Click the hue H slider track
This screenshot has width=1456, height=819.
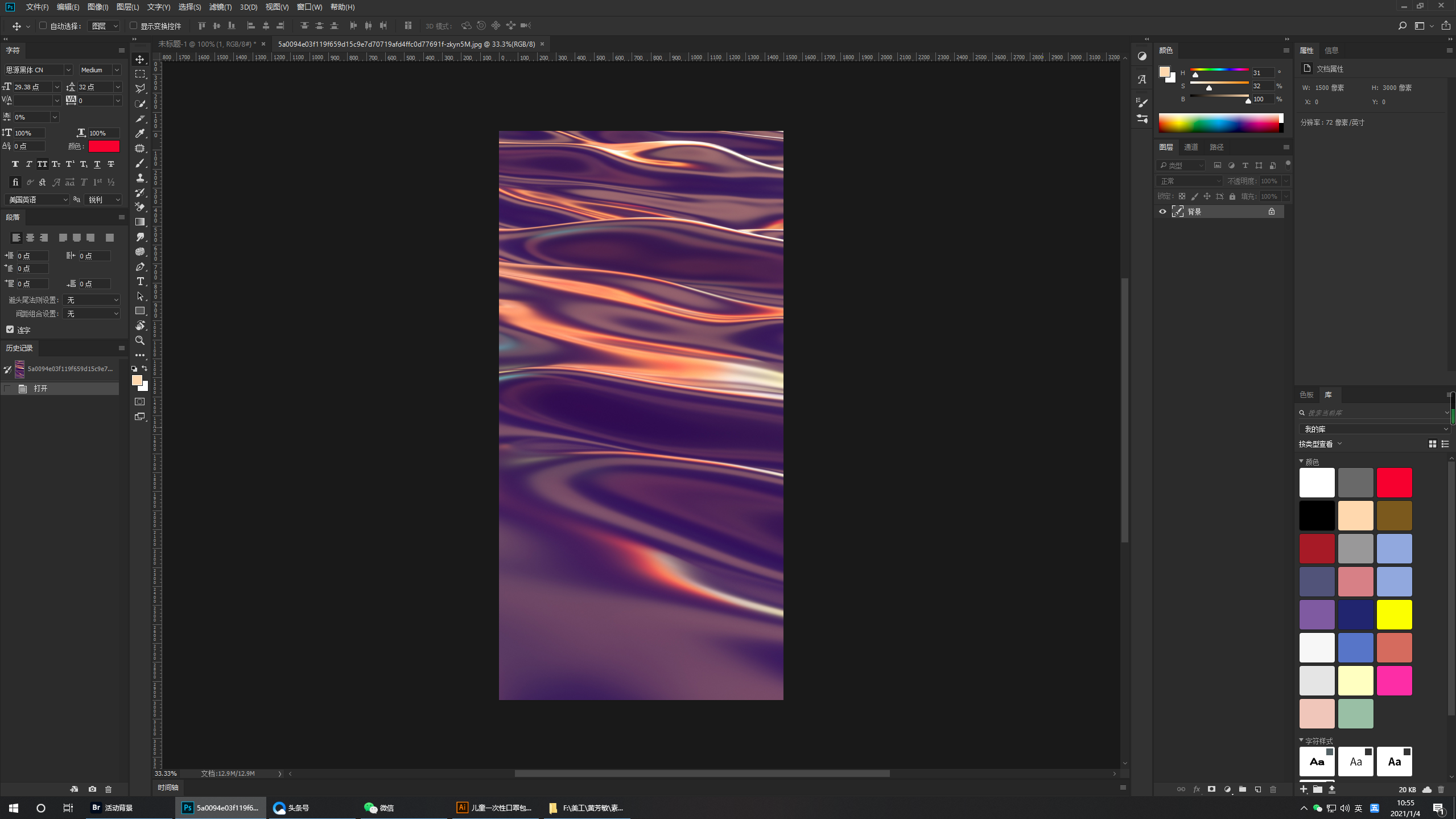(1219, 69)
